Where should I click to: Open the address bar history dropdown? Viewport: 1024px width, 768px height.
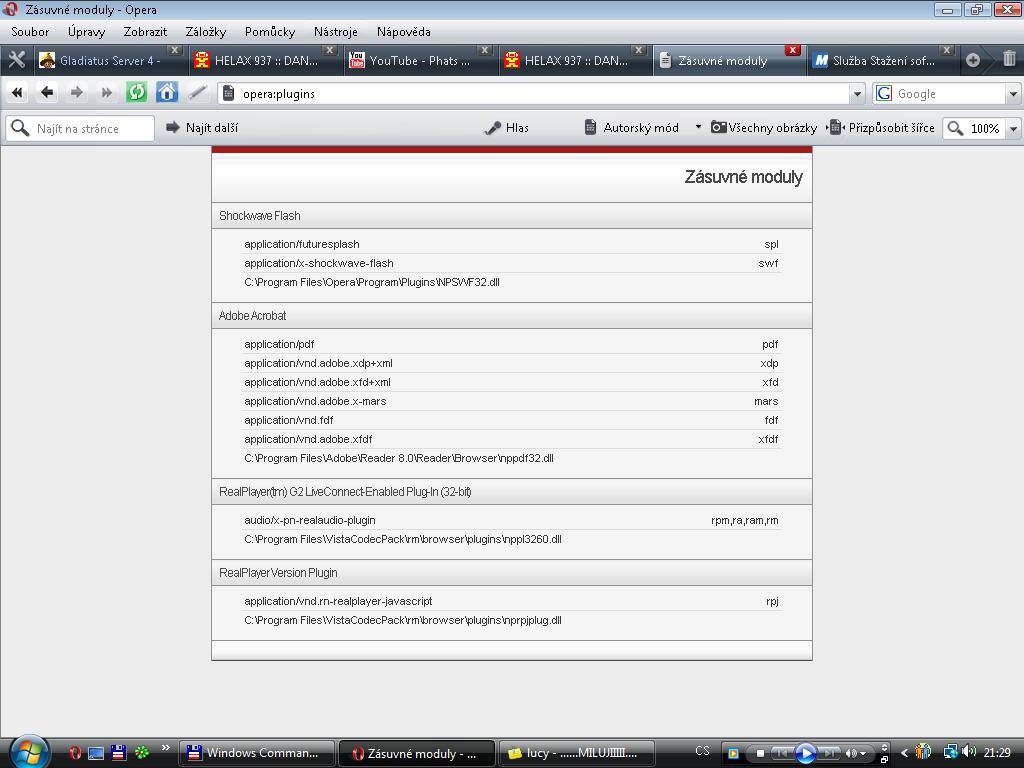pos(857,94)
